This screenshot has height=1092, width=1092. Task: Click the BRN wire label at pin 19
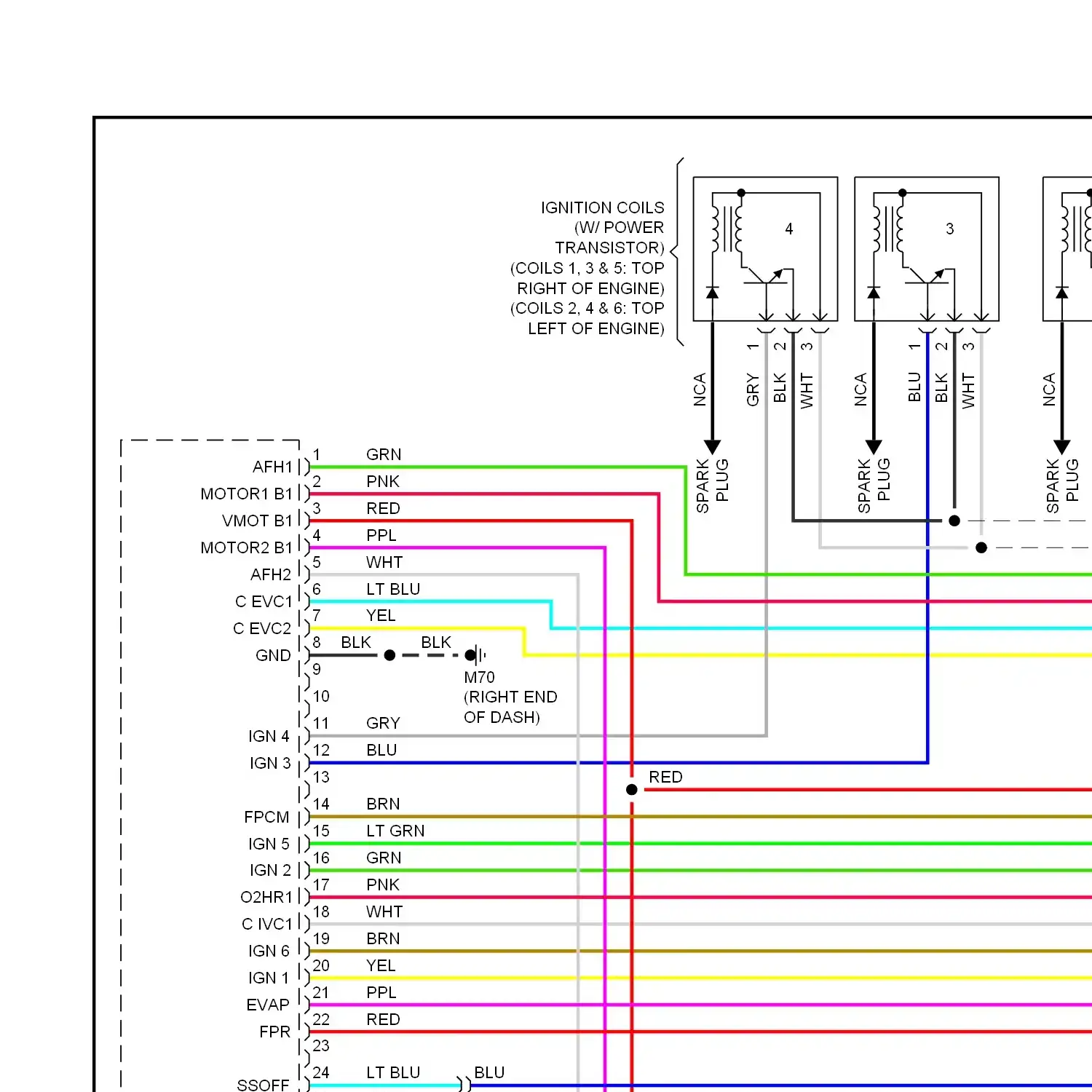(x=383, y=938)
